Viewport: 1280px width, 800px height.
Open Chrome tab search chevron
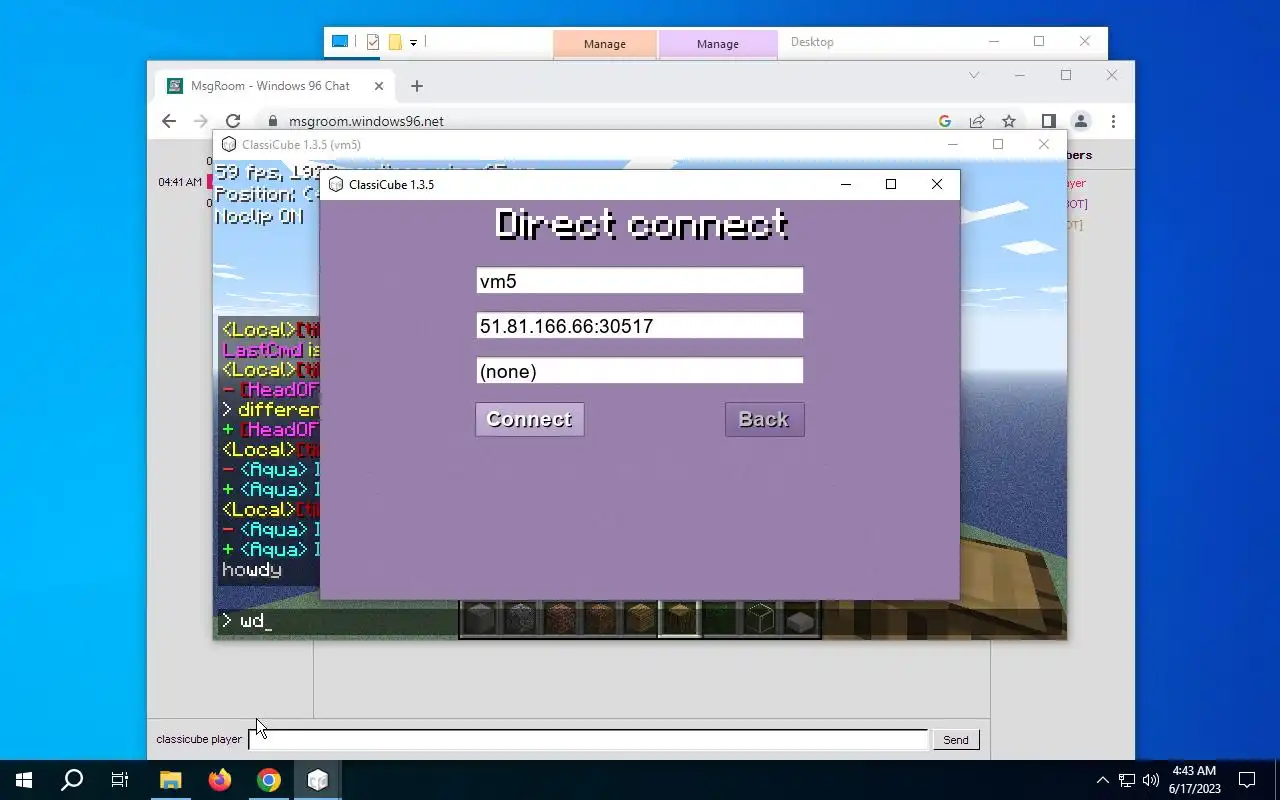[x=974, y=75]
